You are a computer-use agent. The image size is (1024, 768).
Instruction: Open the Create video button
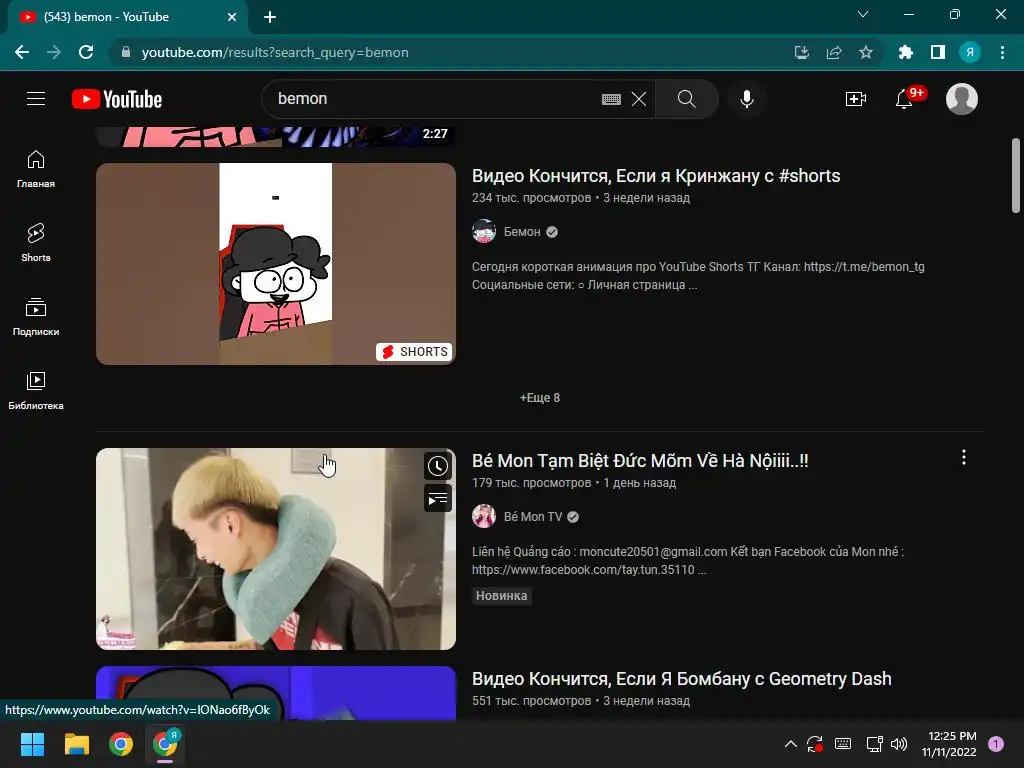coord(856,99)
